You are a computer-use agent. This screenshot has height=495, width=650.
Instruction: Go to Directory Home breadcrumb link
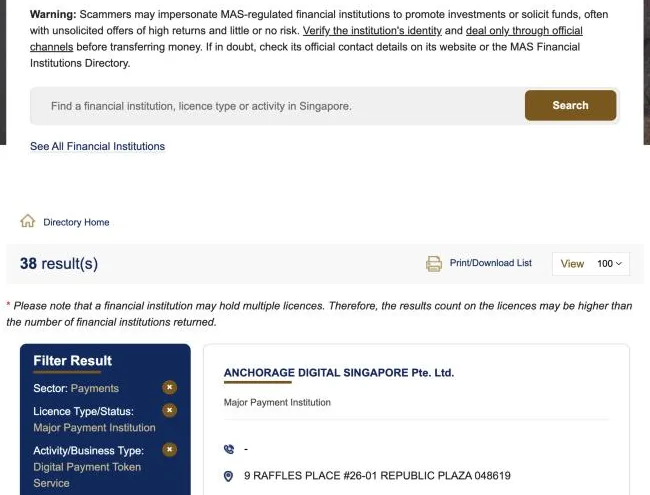(x=76, y=222)
